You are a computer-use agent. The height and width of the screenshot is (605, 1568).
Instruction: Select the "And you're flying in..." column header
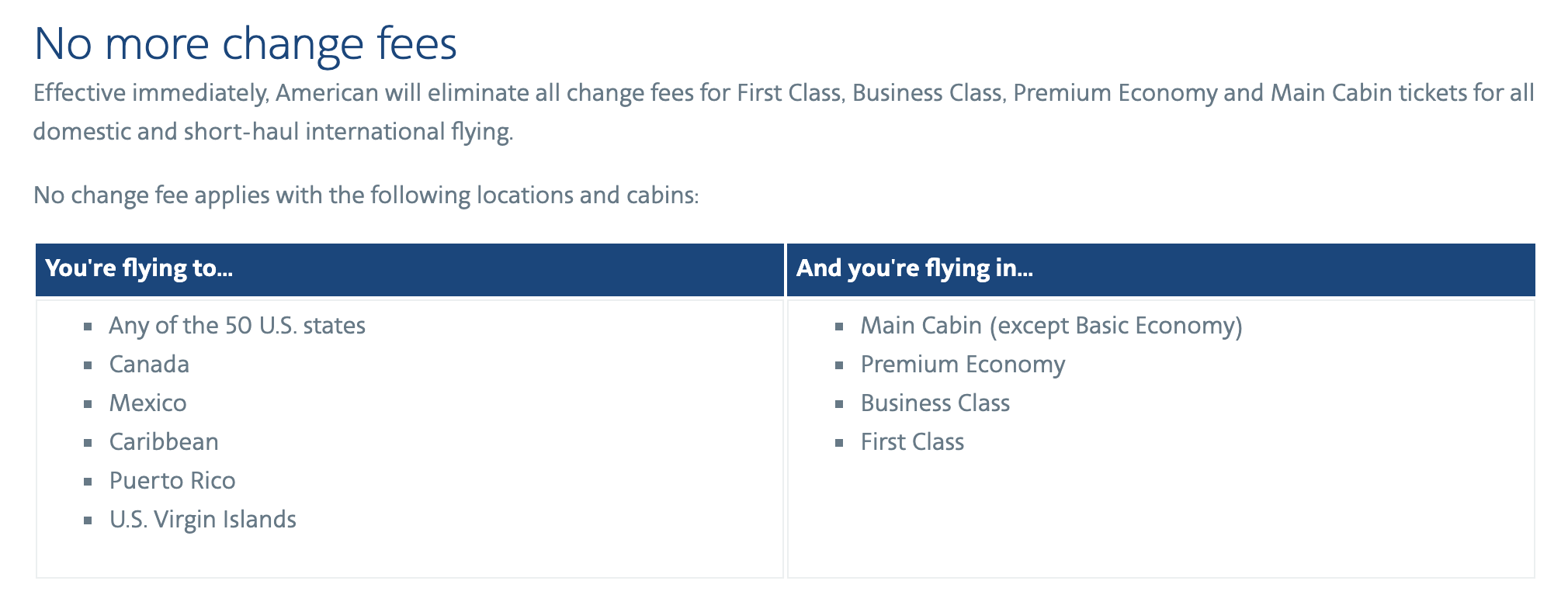click(x=914, y=268)
